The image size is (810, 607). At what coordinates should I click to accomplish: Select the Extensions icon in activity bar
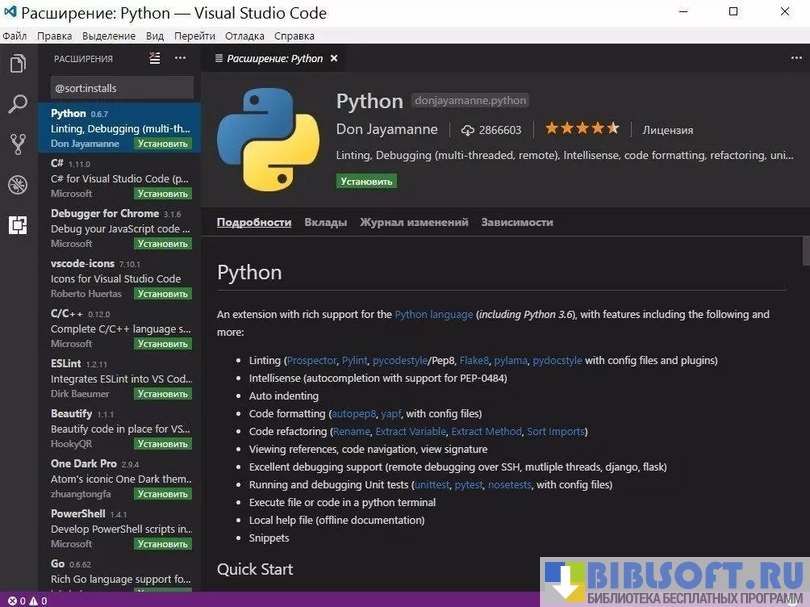[x=17, y=225]
